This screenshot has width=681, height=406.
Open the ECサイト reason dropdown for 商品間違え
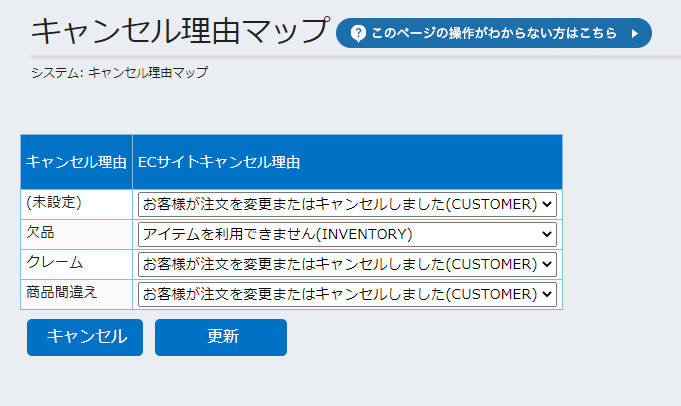point(347,294)
